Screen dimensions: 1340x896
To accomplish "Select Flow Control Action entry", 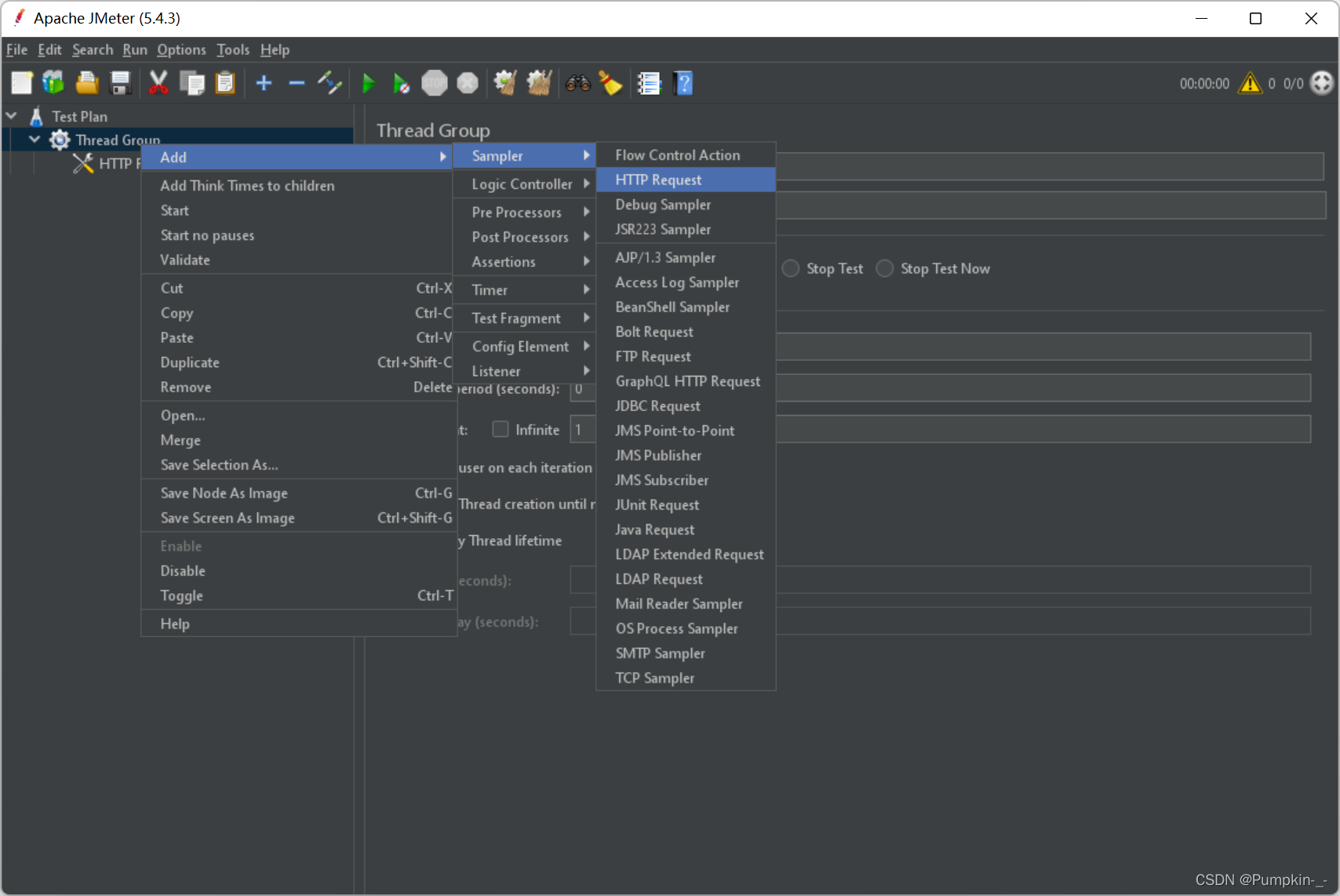I will point(686,155).
